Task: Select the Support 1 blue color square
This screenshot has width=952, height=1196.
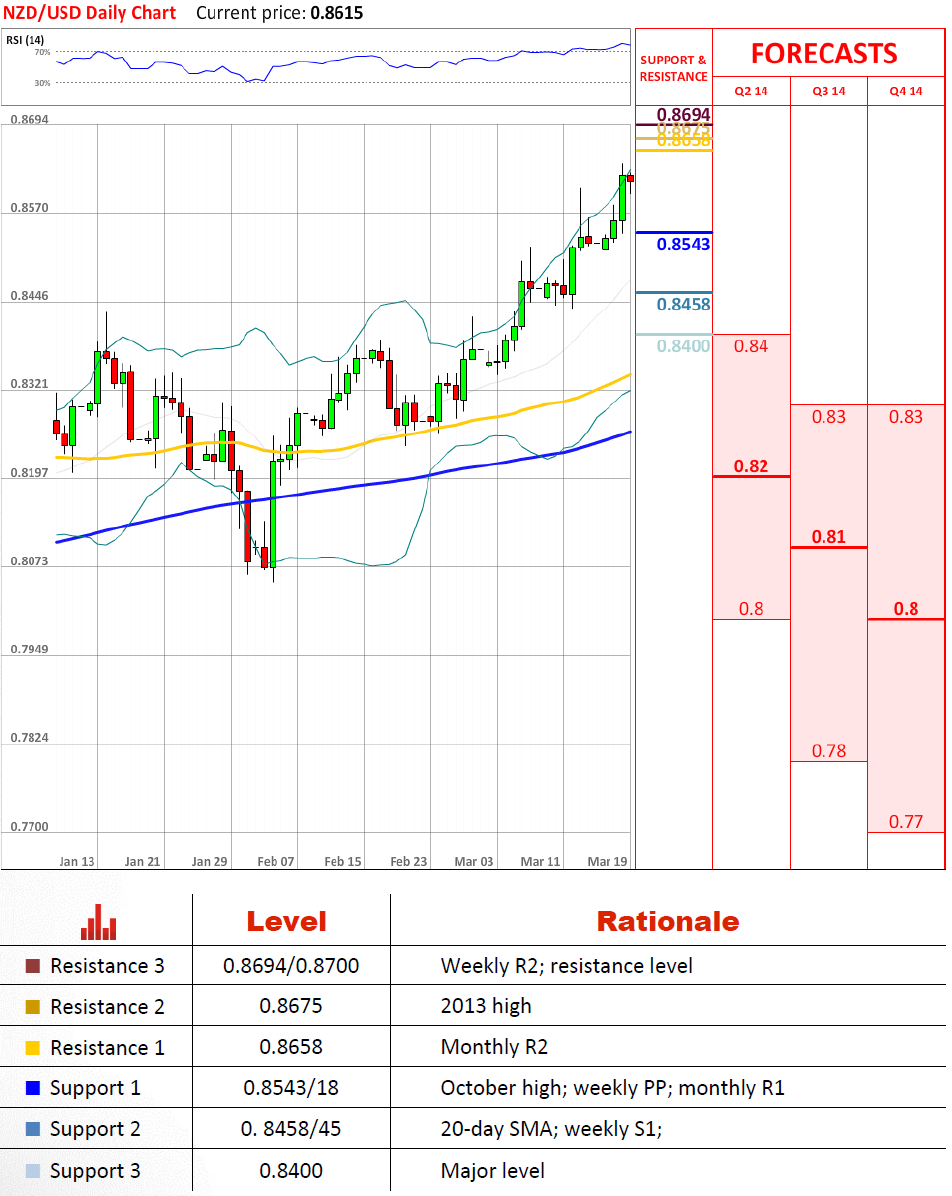Action: [x=33, y=1088]
